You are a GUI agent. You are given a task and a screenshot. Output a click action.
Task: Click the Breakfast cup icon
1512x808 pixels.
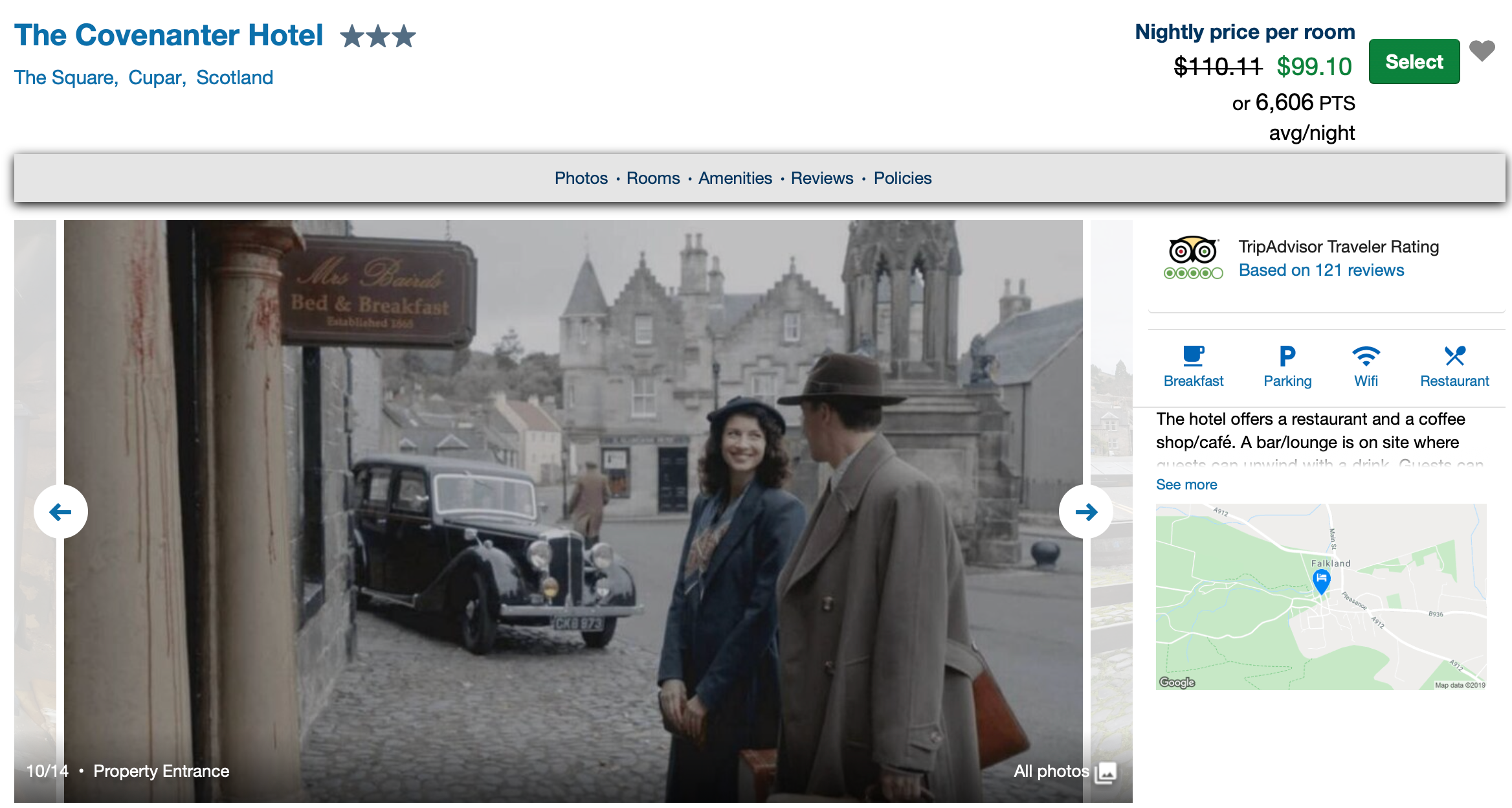click(x=1193, y=356)
